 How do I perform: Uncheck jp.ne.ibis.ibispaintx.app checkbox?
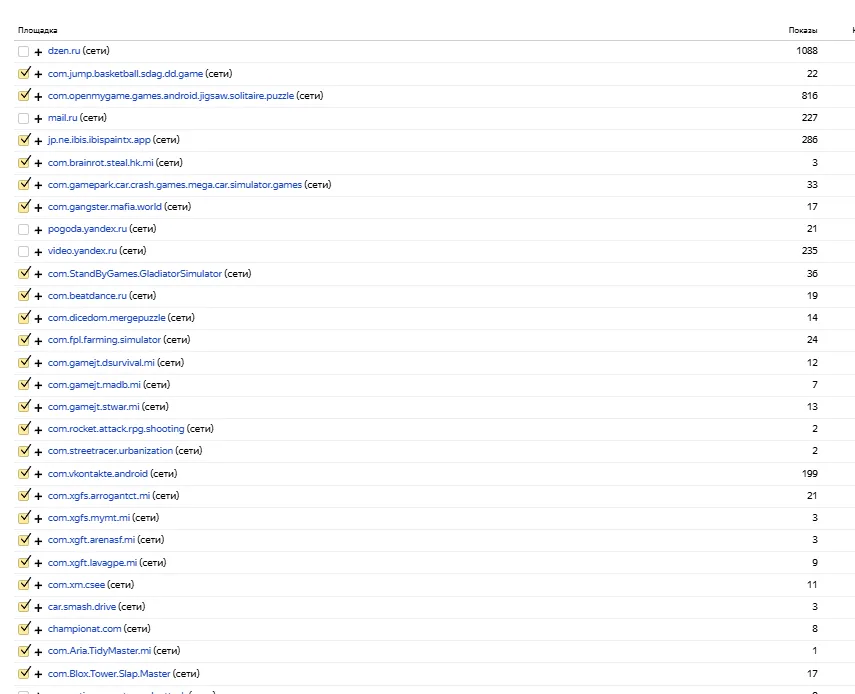(x=23, y=140)
